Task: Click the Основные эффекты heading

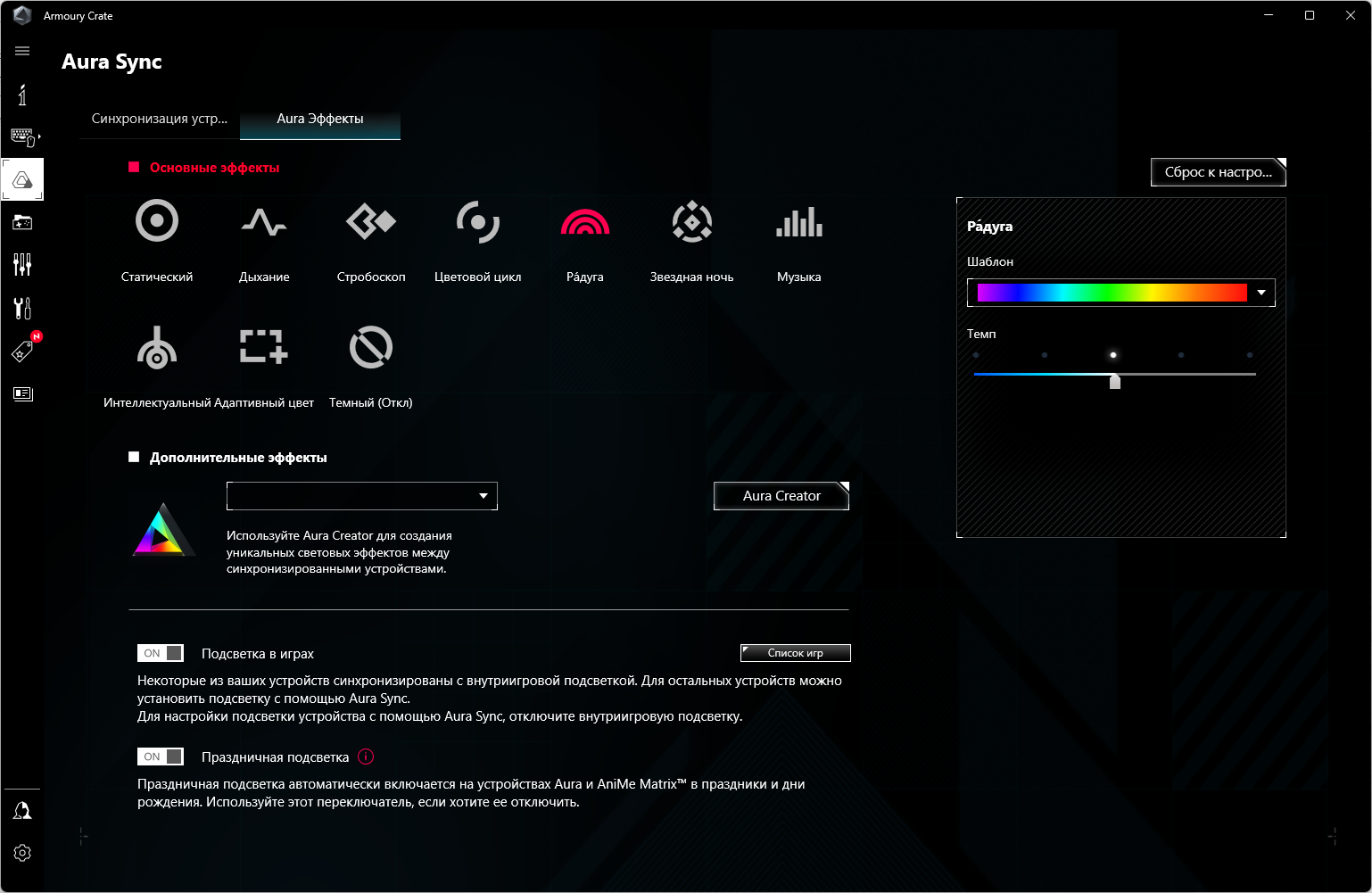Action: [x=214, y=168]
